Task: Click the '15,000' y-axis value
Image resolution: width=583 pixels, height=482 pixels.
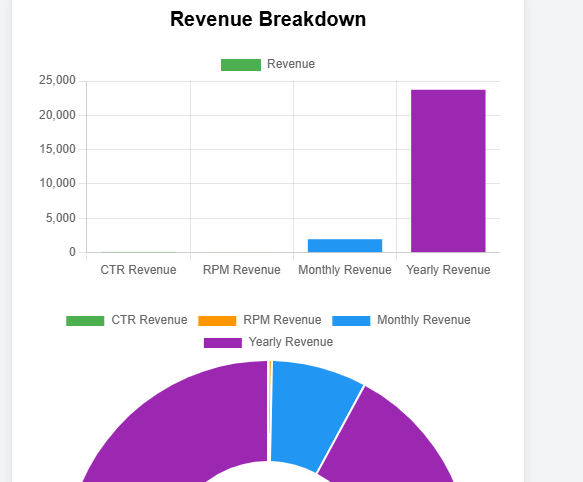Action: pos(57,149)
